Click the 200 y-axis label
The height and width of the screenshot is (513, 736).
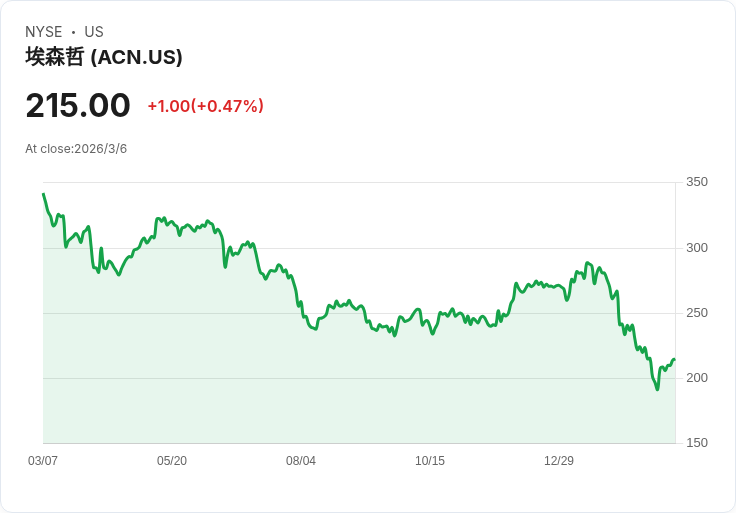697,378
